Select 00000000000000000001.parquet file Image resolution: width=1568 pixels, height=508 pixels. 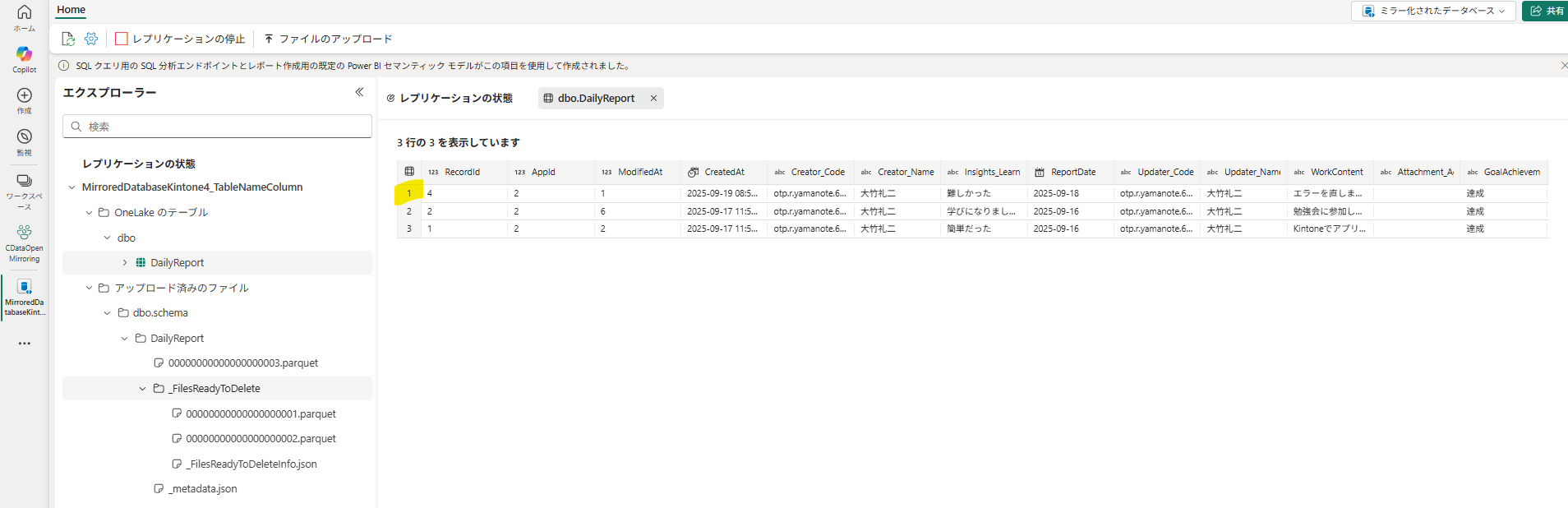coord(261,413)
